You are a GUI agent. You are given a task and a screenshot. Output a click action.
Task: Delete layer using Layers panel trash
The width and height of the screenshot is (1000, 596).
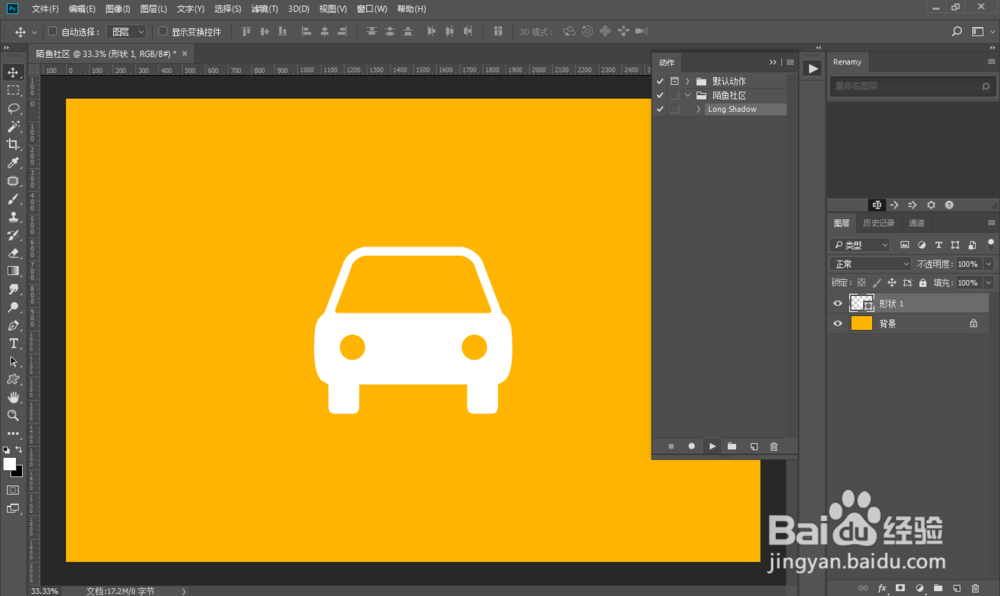pyautogui.click(x=974, y=588)
